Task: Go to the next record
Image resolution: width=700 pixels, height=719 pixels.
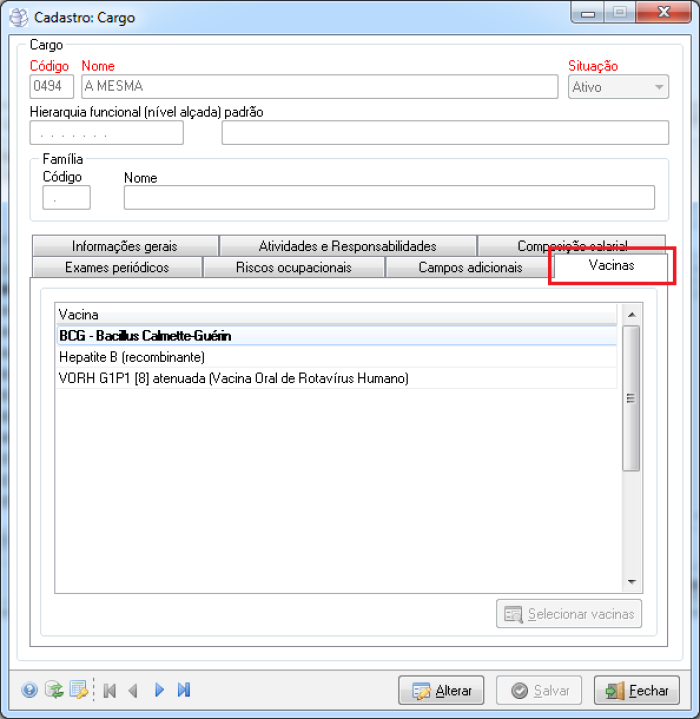Action: (159, 690)
